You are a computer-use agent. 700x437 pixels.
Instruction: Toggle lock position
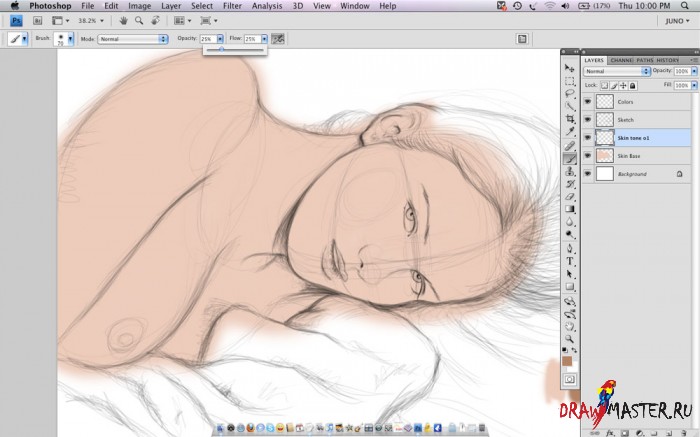point(623,85)
